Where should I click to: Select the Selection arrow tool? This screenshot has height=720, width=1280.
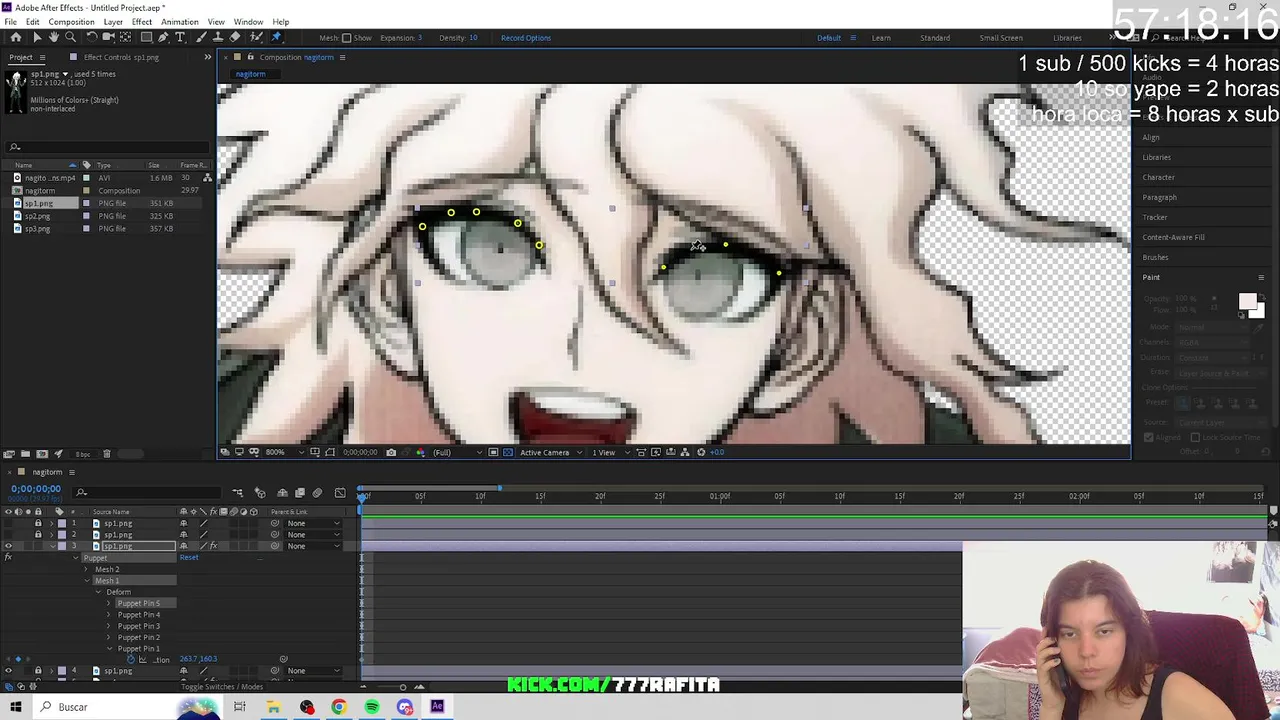pyautogui.click(x=37, y=37)
